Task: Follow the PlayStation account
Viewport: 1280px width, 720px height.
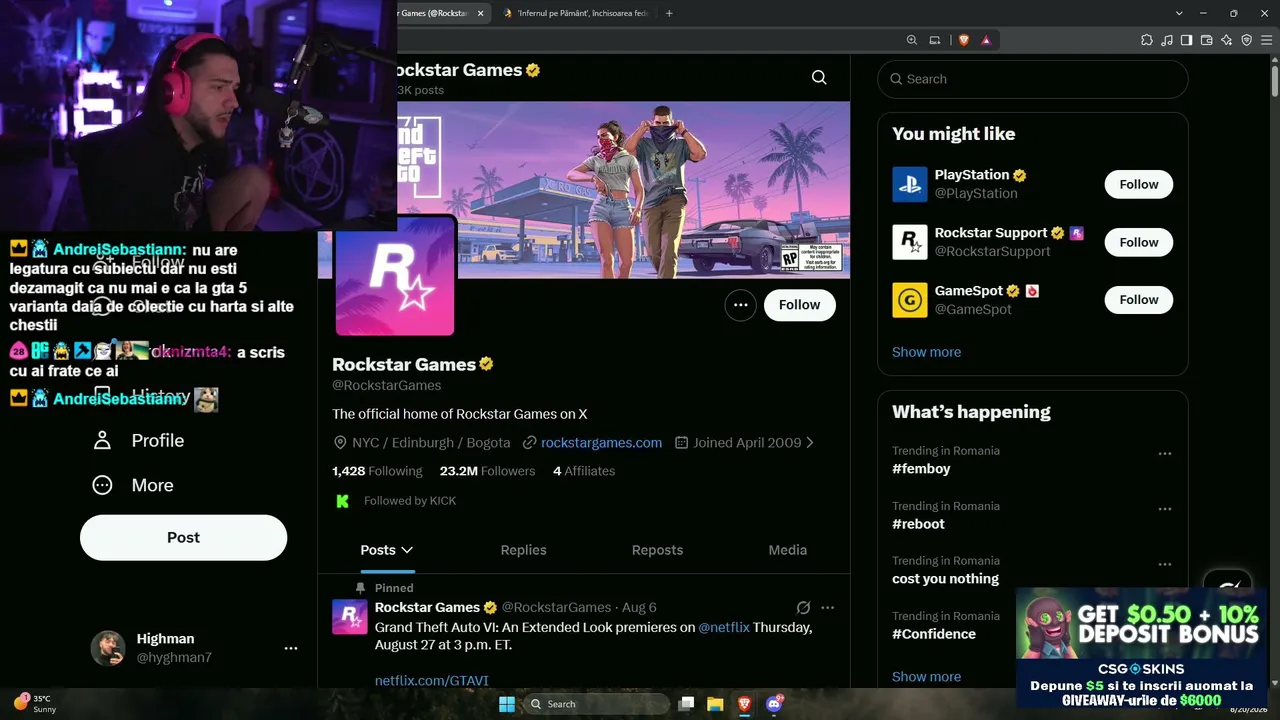Action: (x=1138, y=184)
